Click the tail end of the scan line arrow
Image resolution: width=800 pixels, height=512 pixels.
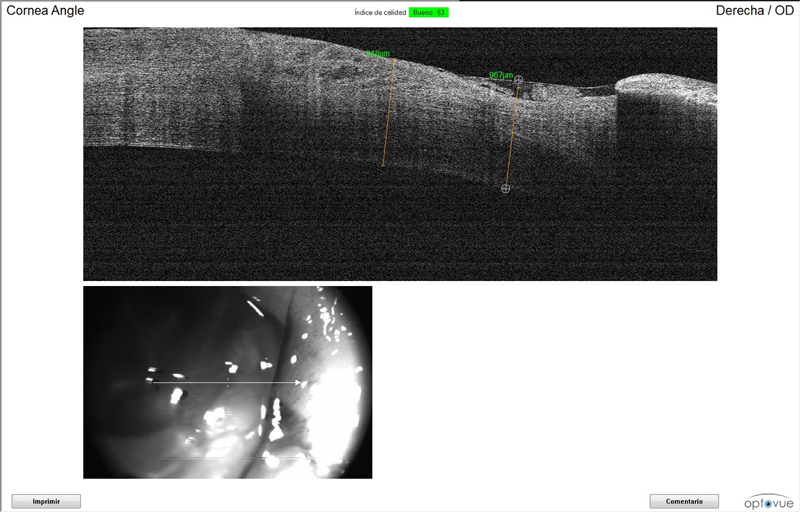pyautogui.click(x=153, y=382)
